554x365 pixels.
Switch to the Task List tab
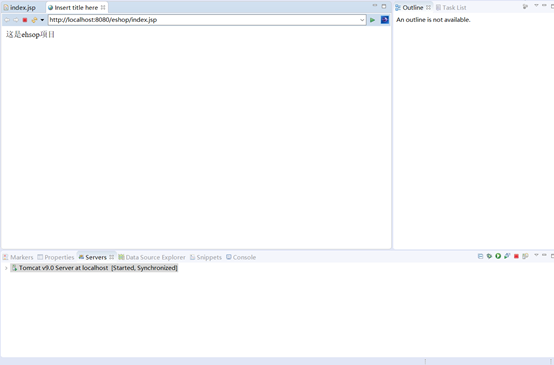(451, 7)
